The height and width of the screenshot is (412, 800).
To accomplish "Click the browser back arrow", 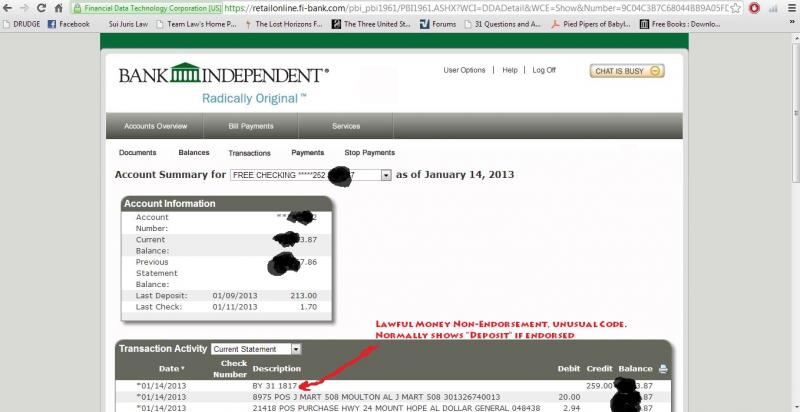I will tap(10, 7).
